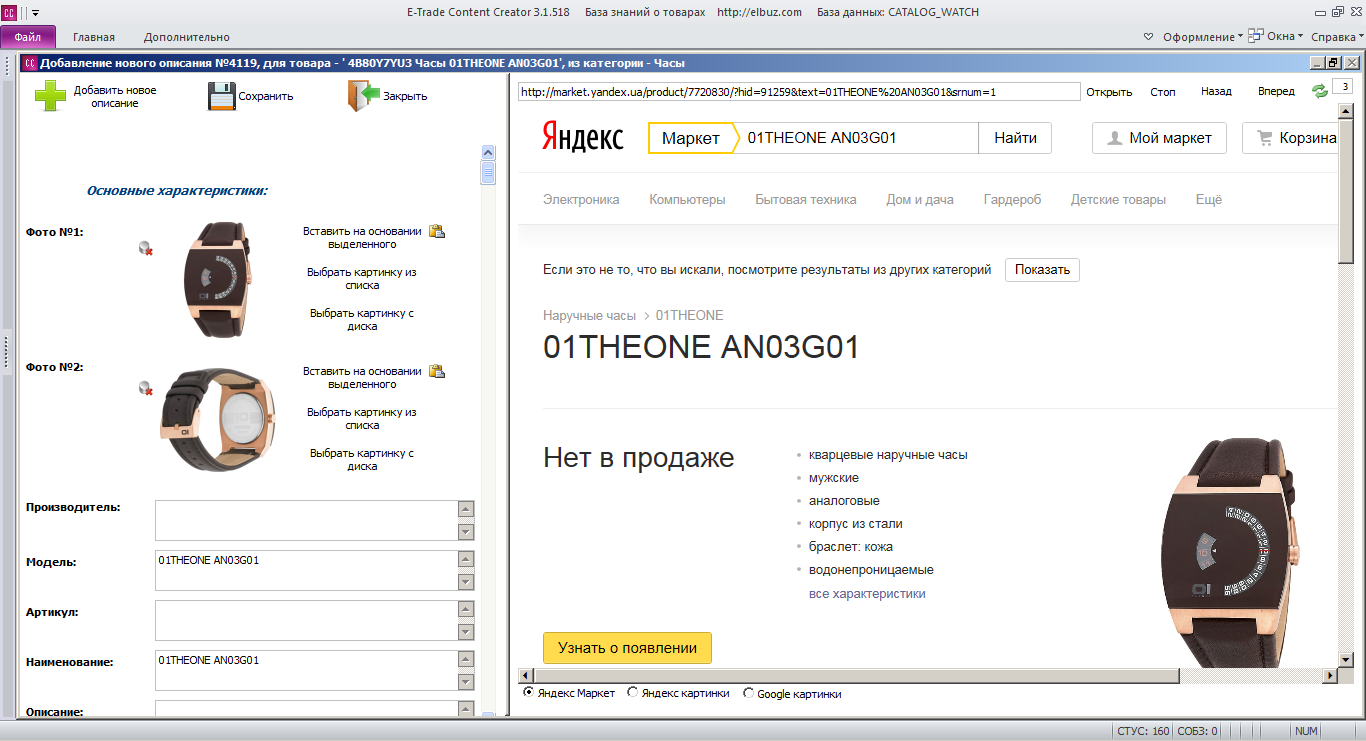Click the down arrow of Производитель field
Image resolution: width=1366 pixels, height=741 pixels.
pyautogui.click(x=466, y=532)
